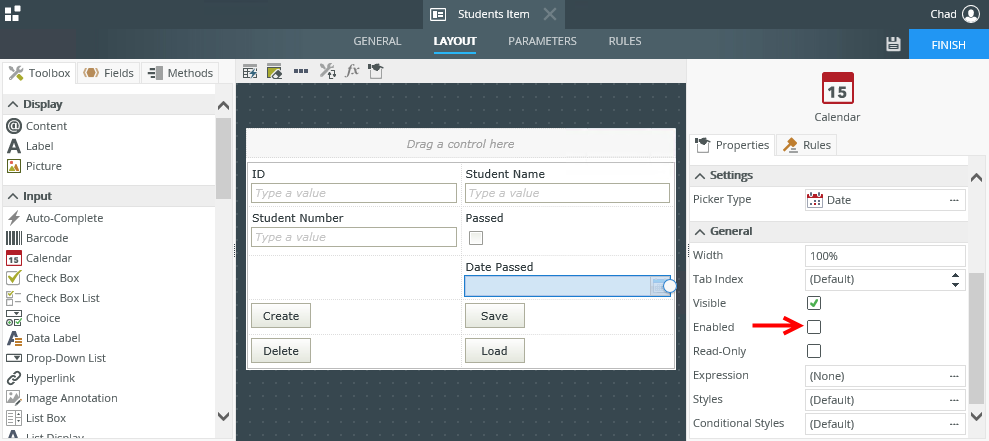Screen dimensions: 989x441
Task: Open the calendar picker on Date Passed
Action: coord(659,287)
